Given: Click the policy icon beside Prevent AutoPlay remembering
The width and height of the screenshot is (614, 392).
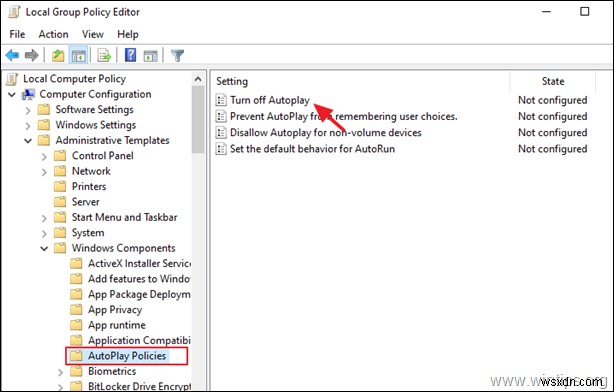Looking at the screenshot, I should coord(221,116).
